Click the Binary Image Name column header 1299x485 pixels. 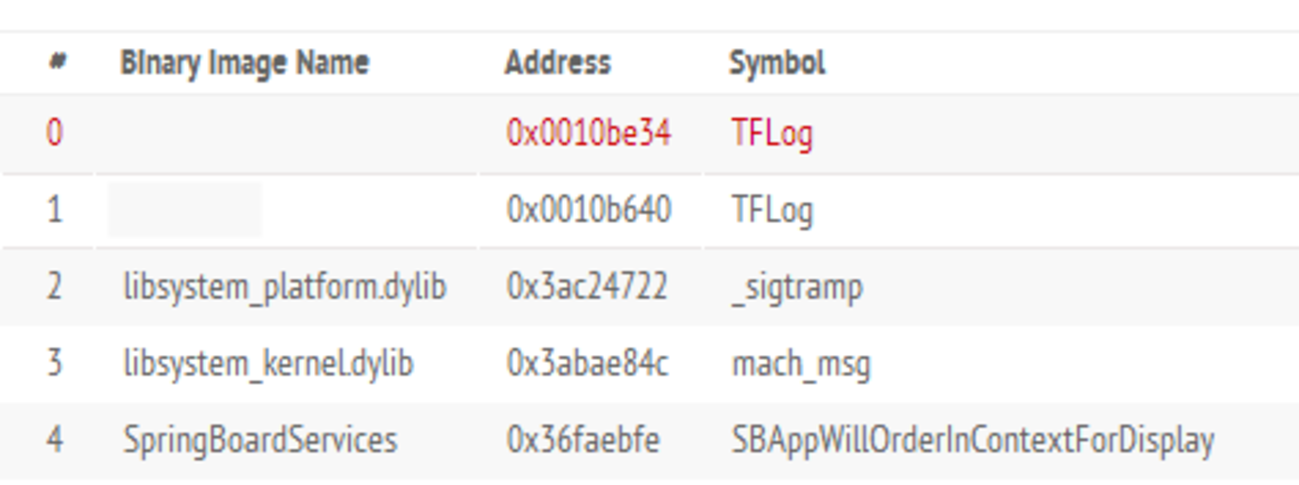244,63
